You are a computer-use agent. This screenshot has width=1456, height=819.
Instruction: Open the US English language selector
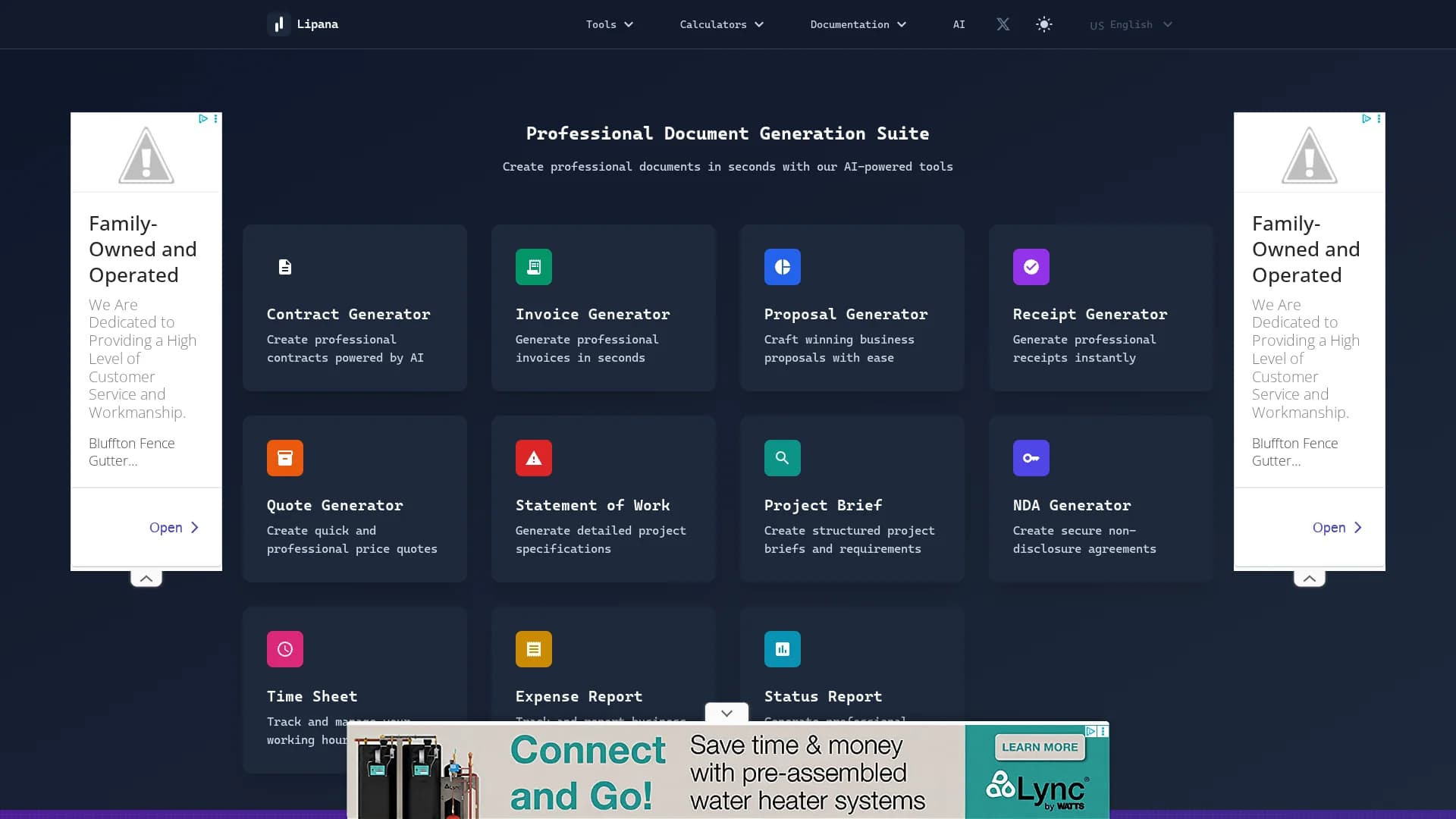1131,24
